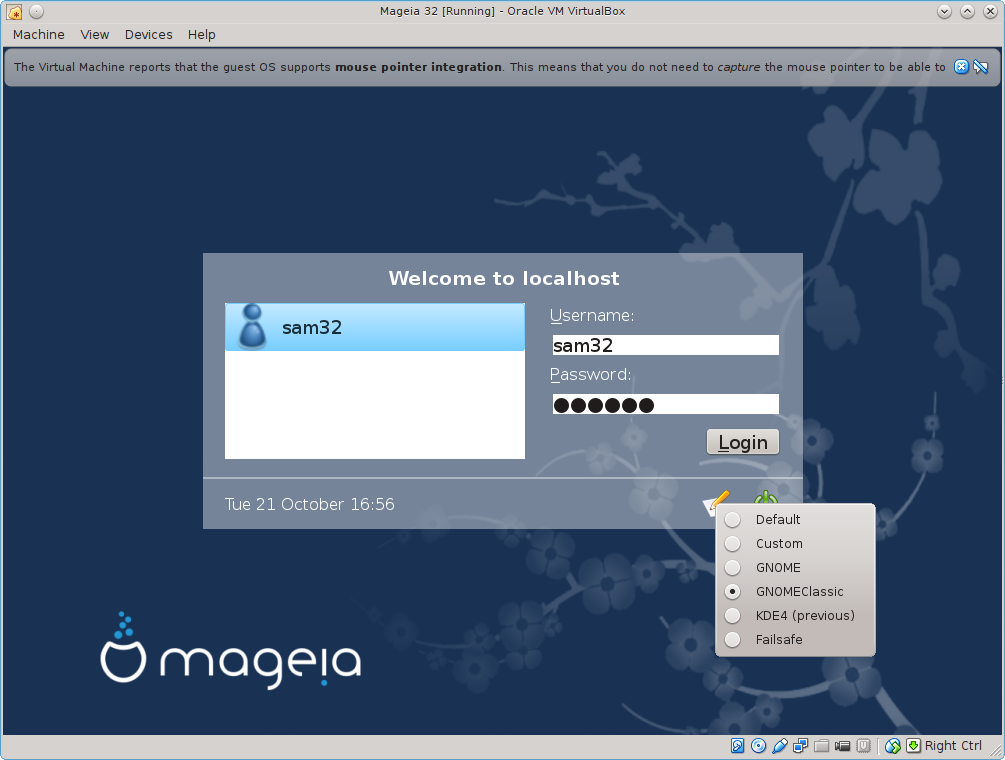Choose the GNOME session radio button
The width and height of the screenshot is (1005, 760).
[x=733, y=568]
